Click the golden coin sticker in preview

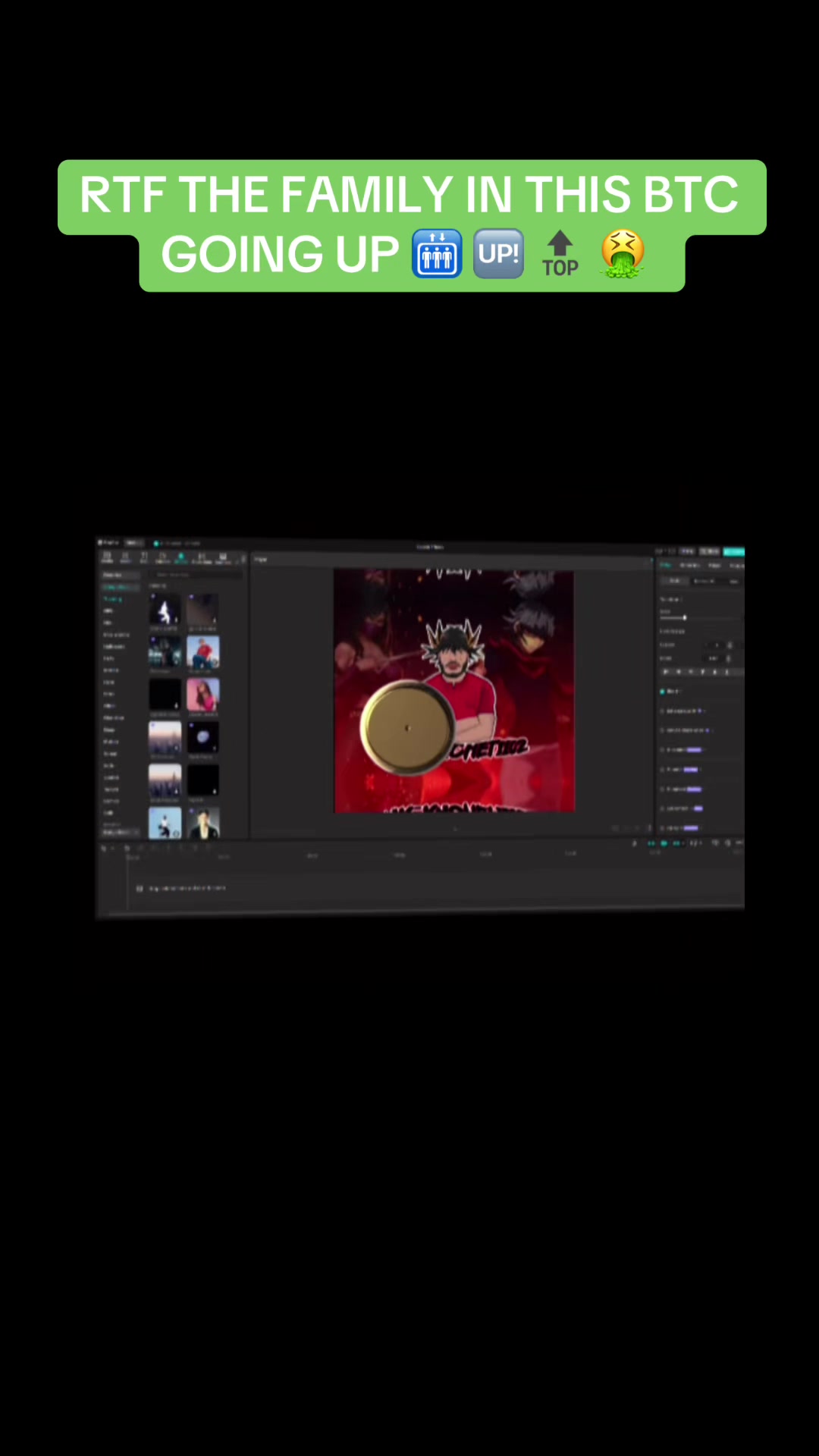coord(407,728)
